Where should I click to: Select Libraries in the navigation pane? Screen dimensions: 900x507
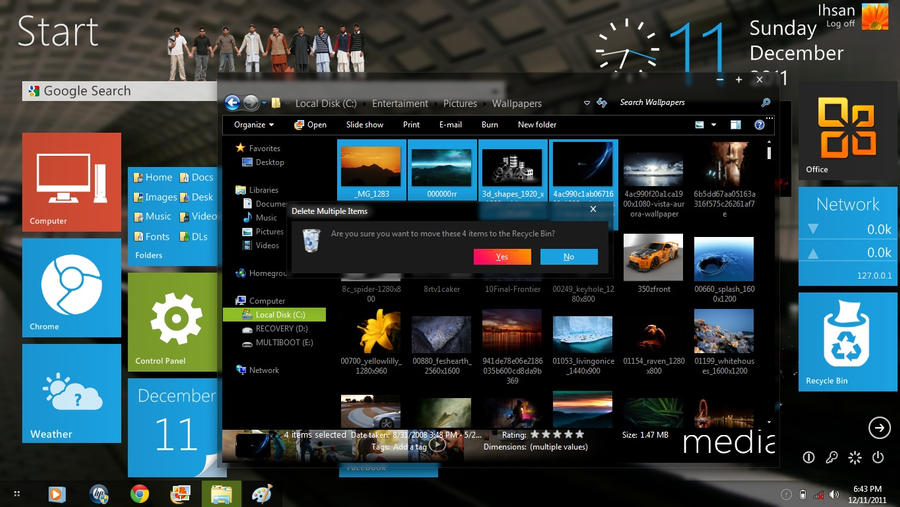click(257, 190)
